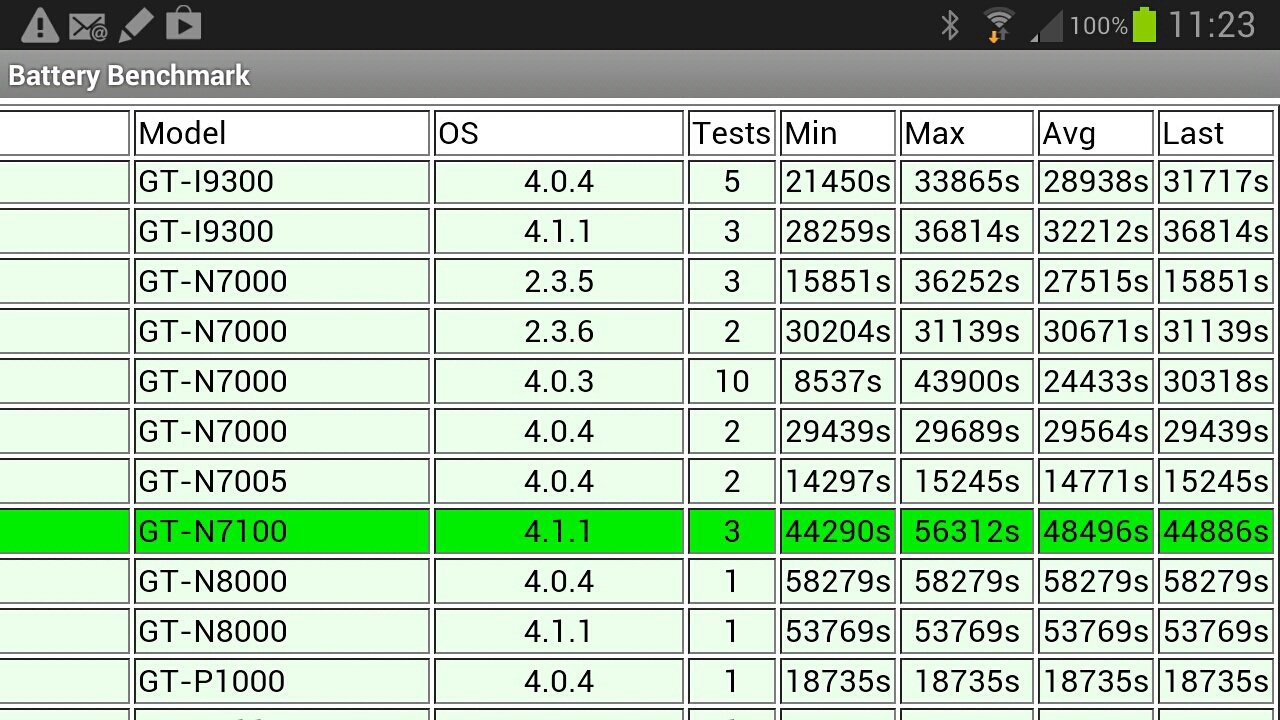Sort by the Tests column header
Viewport: 1280px width, 720px height.
731,133
